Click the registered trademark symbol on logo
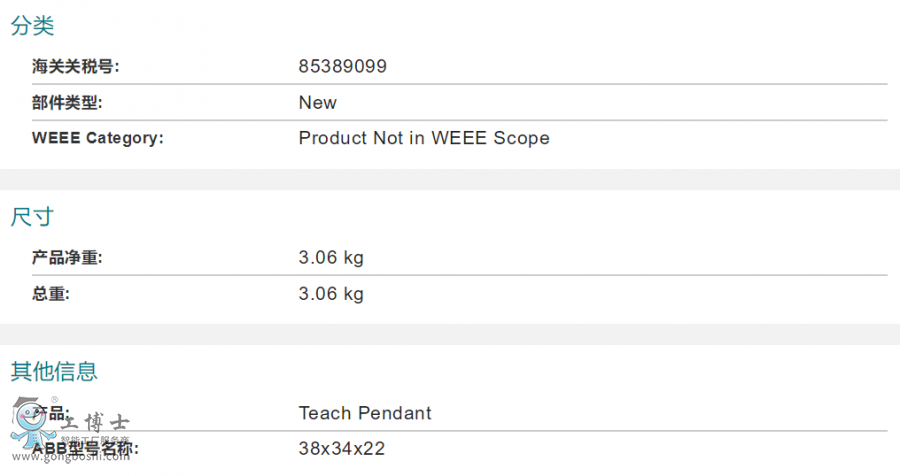This screenshot has width=900, height=476. 54,400
